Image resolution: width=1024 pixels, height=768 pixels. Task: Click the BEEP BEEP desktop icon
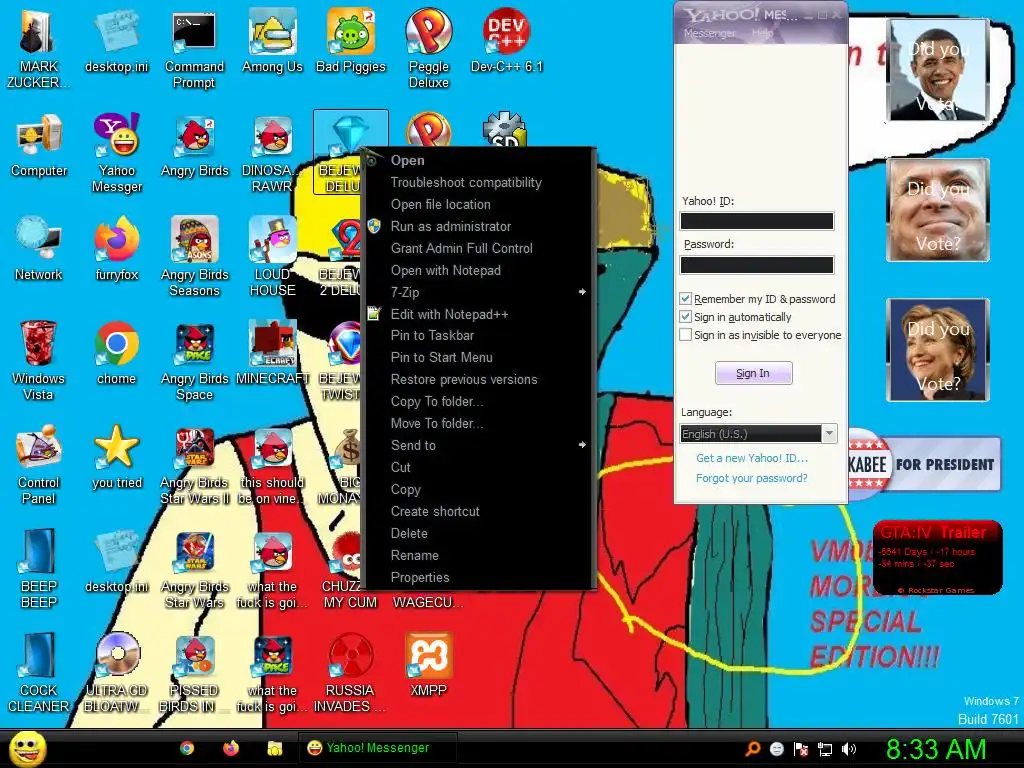click(x=39, y=569)
